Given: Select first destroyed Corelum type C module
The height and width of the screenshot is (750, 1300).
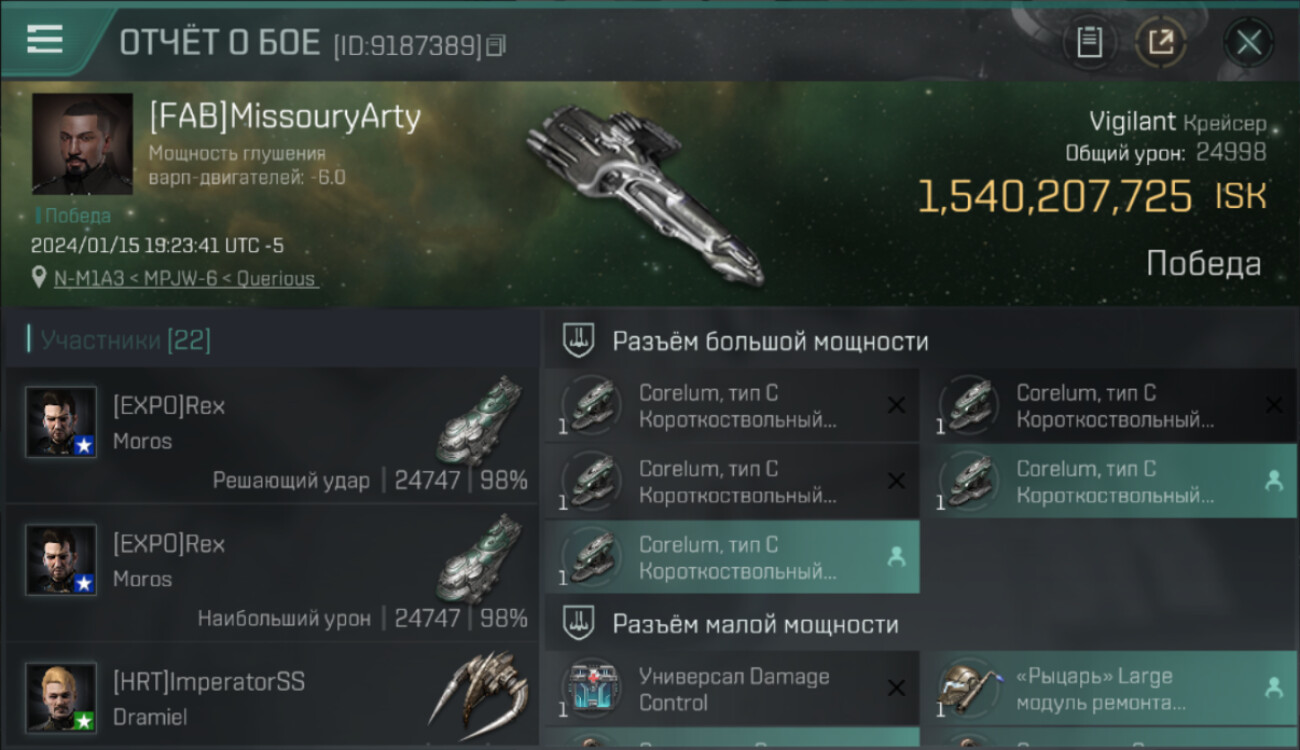Looking at the screenshot, I should (x=732, y=405).
